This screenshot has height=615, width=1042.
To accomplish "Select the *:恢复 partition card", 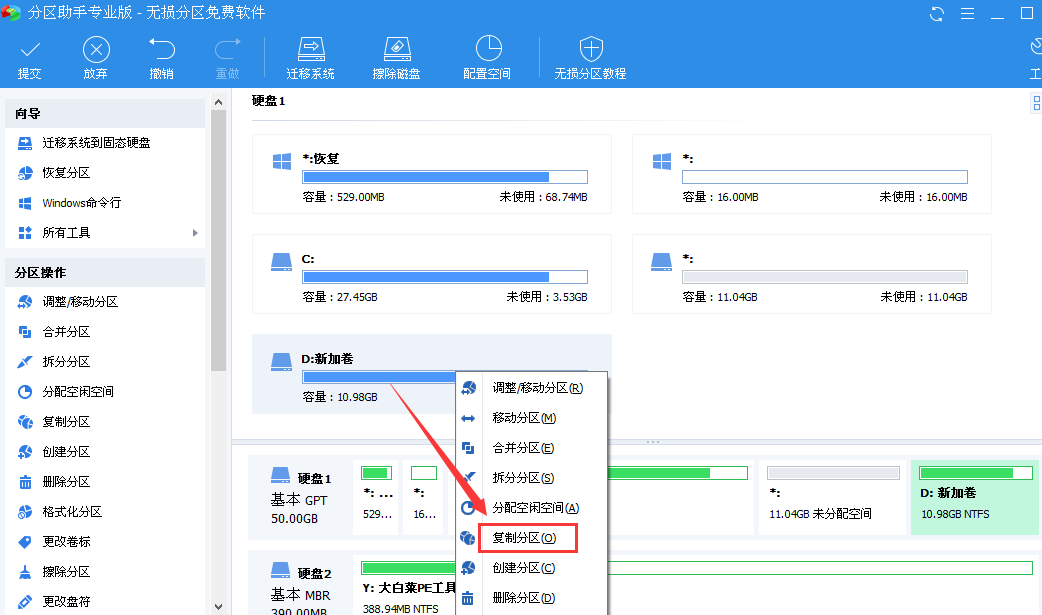I will pos(432,174).
